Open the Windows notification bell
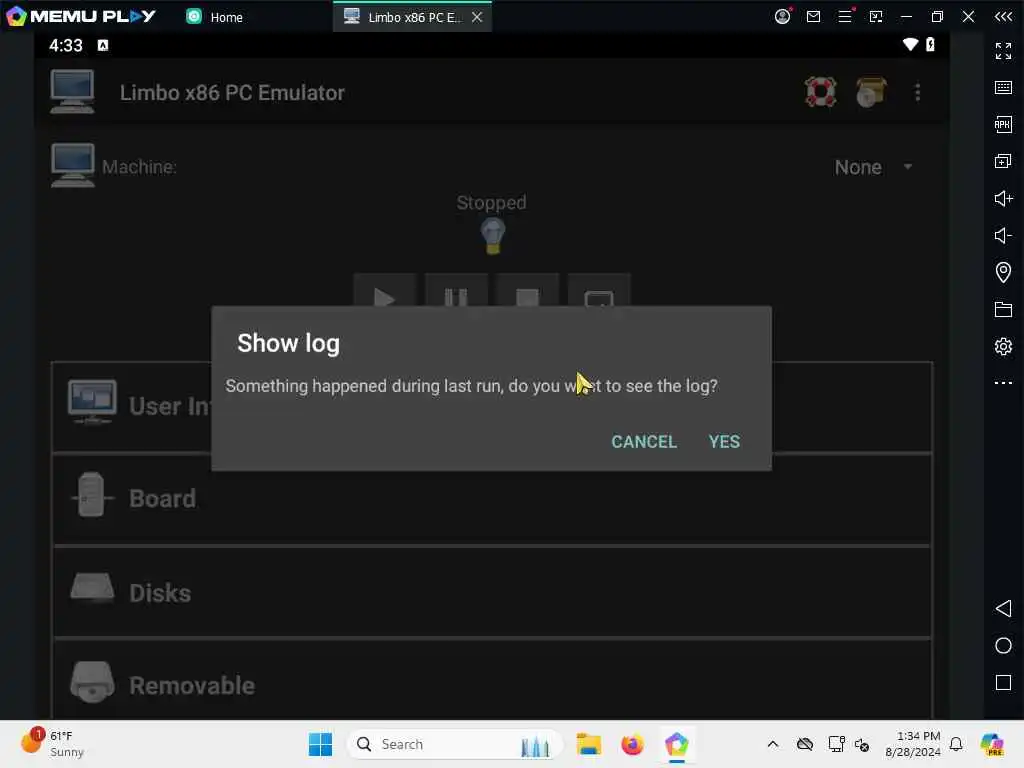Image resolution: width=1024 pixels, height=768 pixels. click(x=956, y=744)
